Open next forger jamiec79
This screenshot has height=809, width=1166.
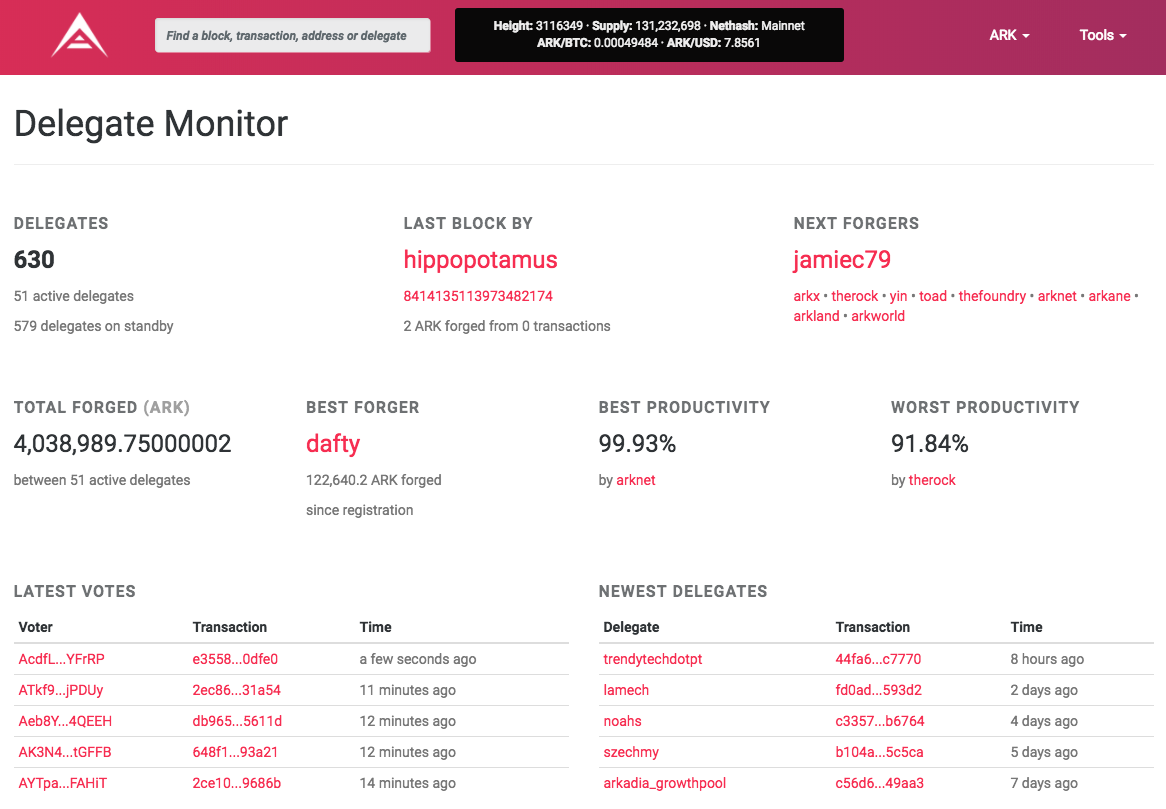click(842, 260)
